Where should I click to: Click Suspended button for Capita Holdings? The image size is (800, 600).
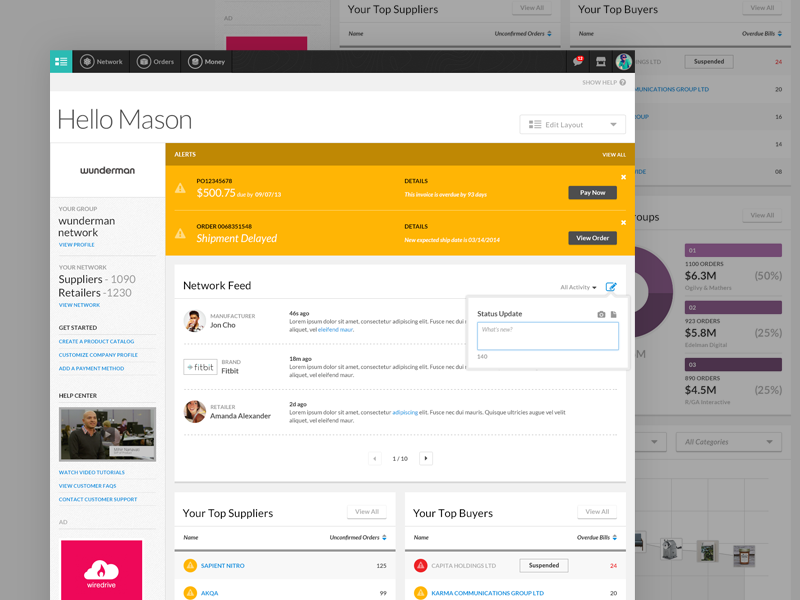[x=544, y=565]
